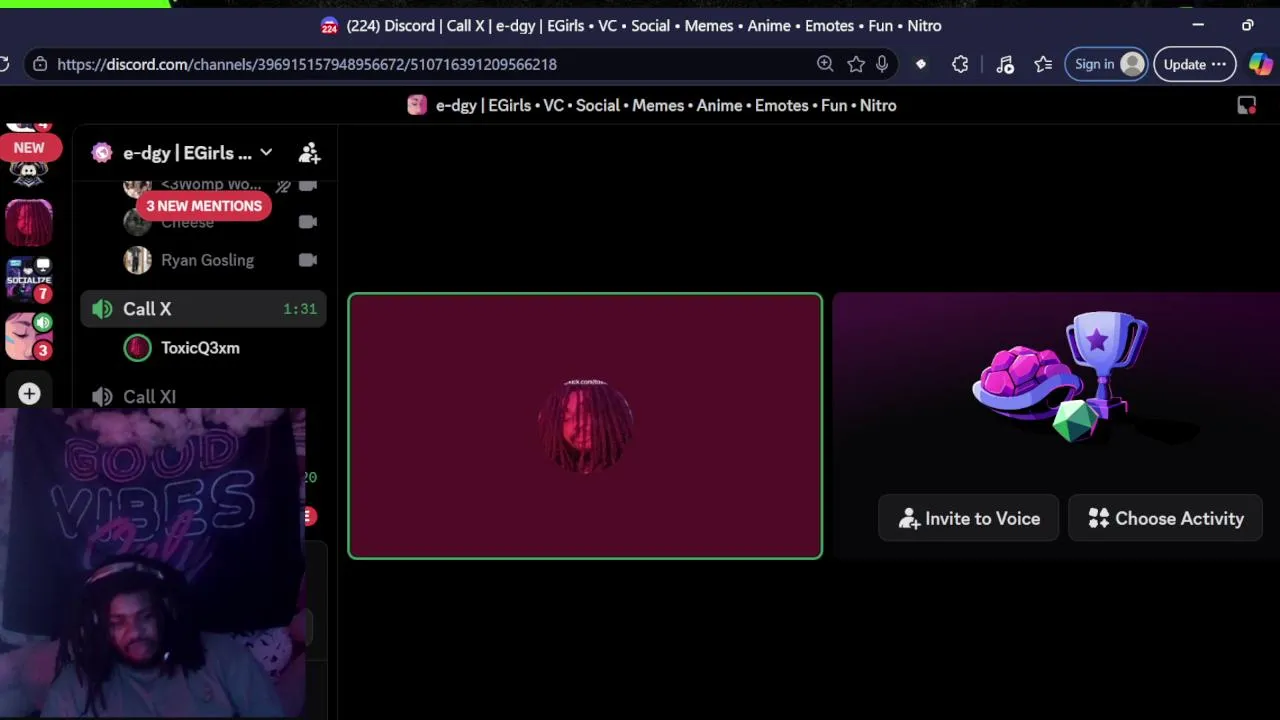Screen dimensions: 1280x720
Task: Open the Invite to Server icon beside server name
Action: click(309, 153)
